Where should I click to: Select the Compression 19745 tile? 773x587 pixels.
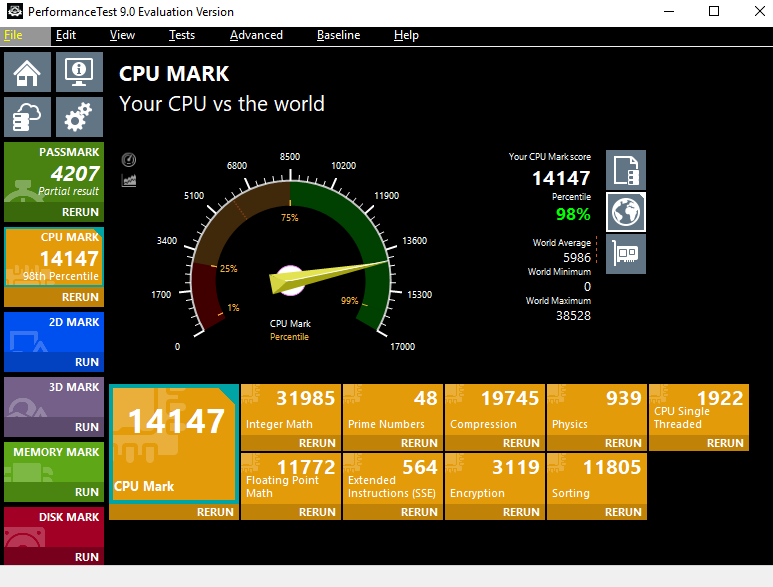tap(495, 410)
